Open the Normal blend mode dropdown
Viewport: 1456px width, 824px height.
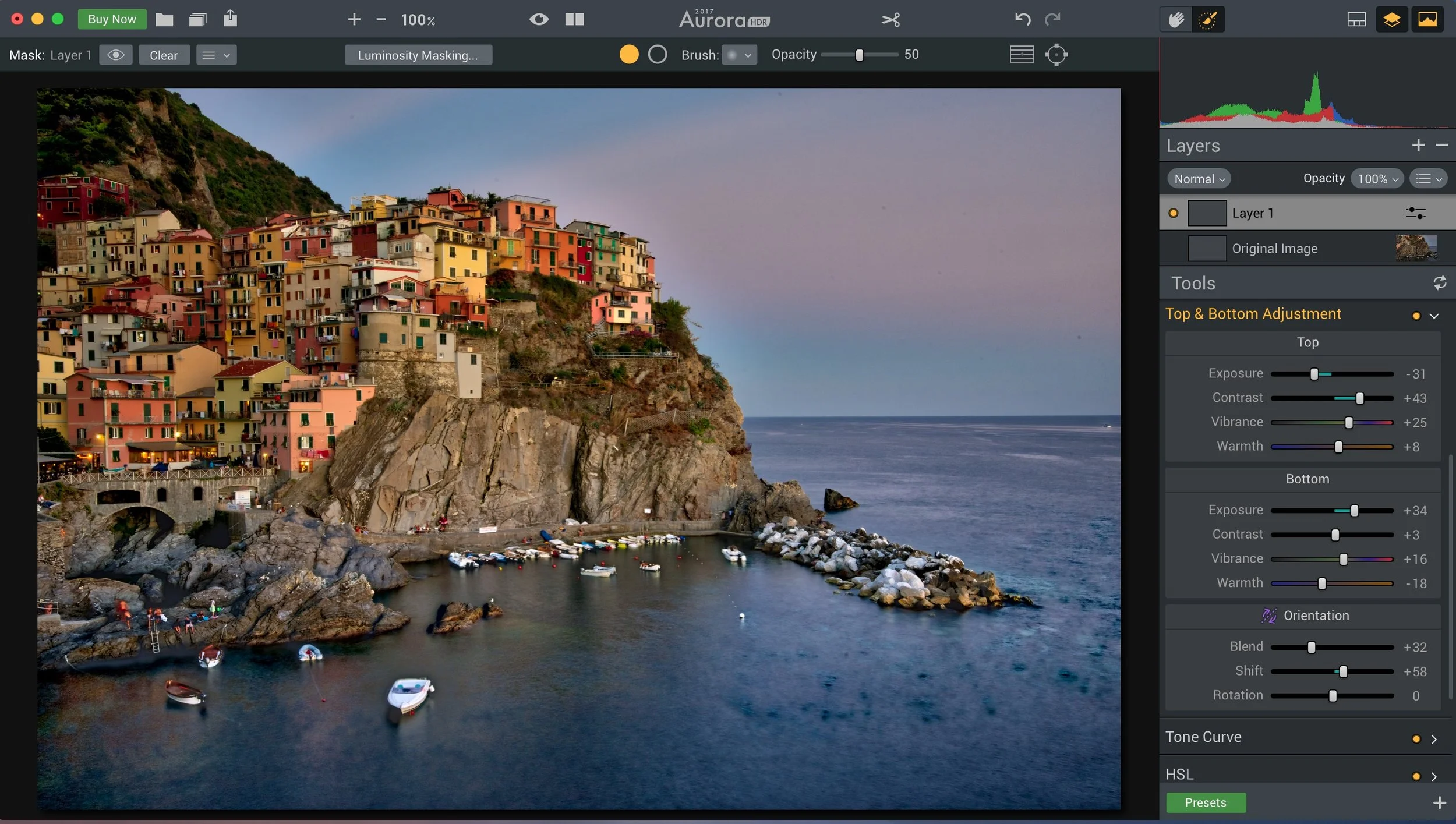[x=1199, y=179]
